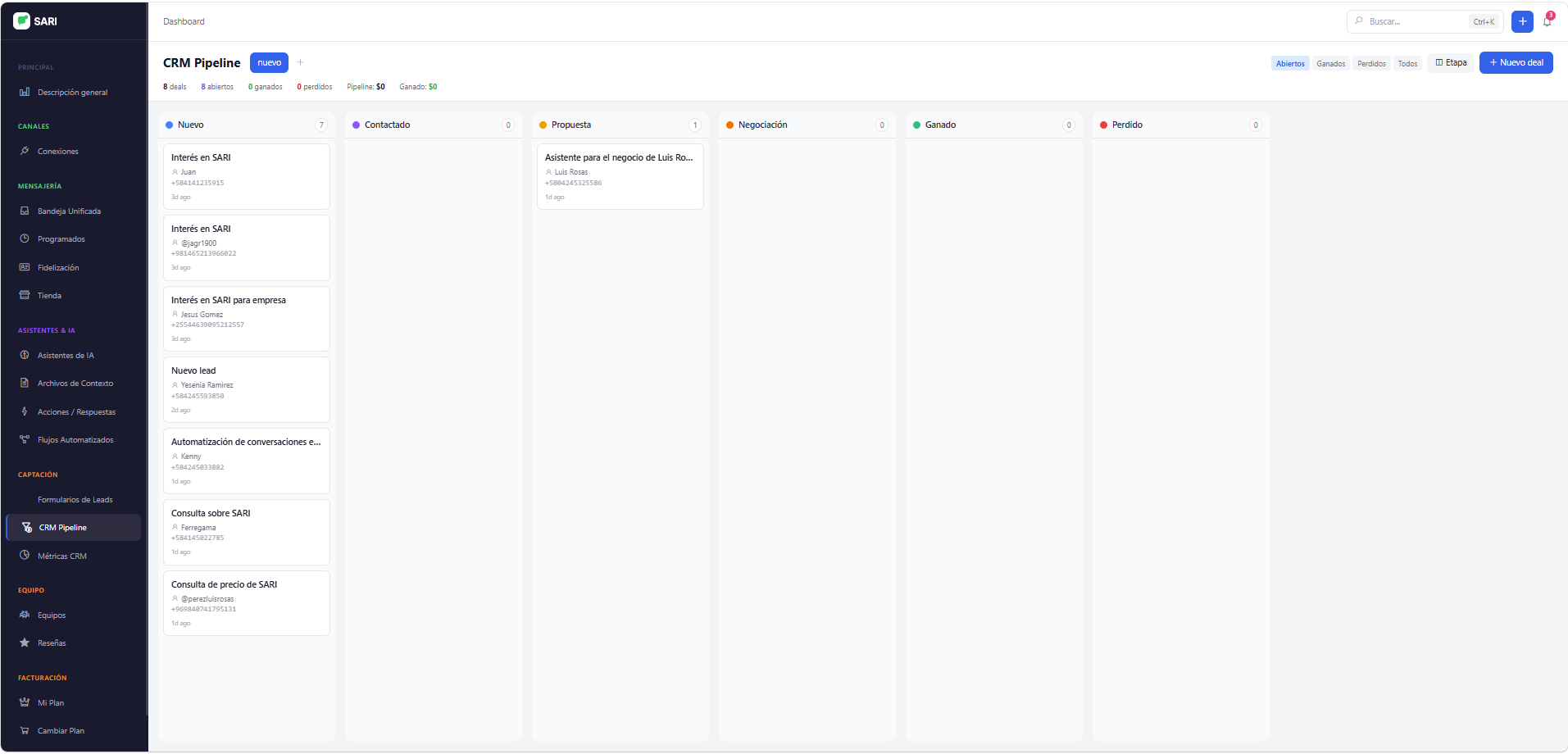The height and width of the screenshot is (754, 1568).
Task: Open Programados clock icon
Action: pos(25,238)
